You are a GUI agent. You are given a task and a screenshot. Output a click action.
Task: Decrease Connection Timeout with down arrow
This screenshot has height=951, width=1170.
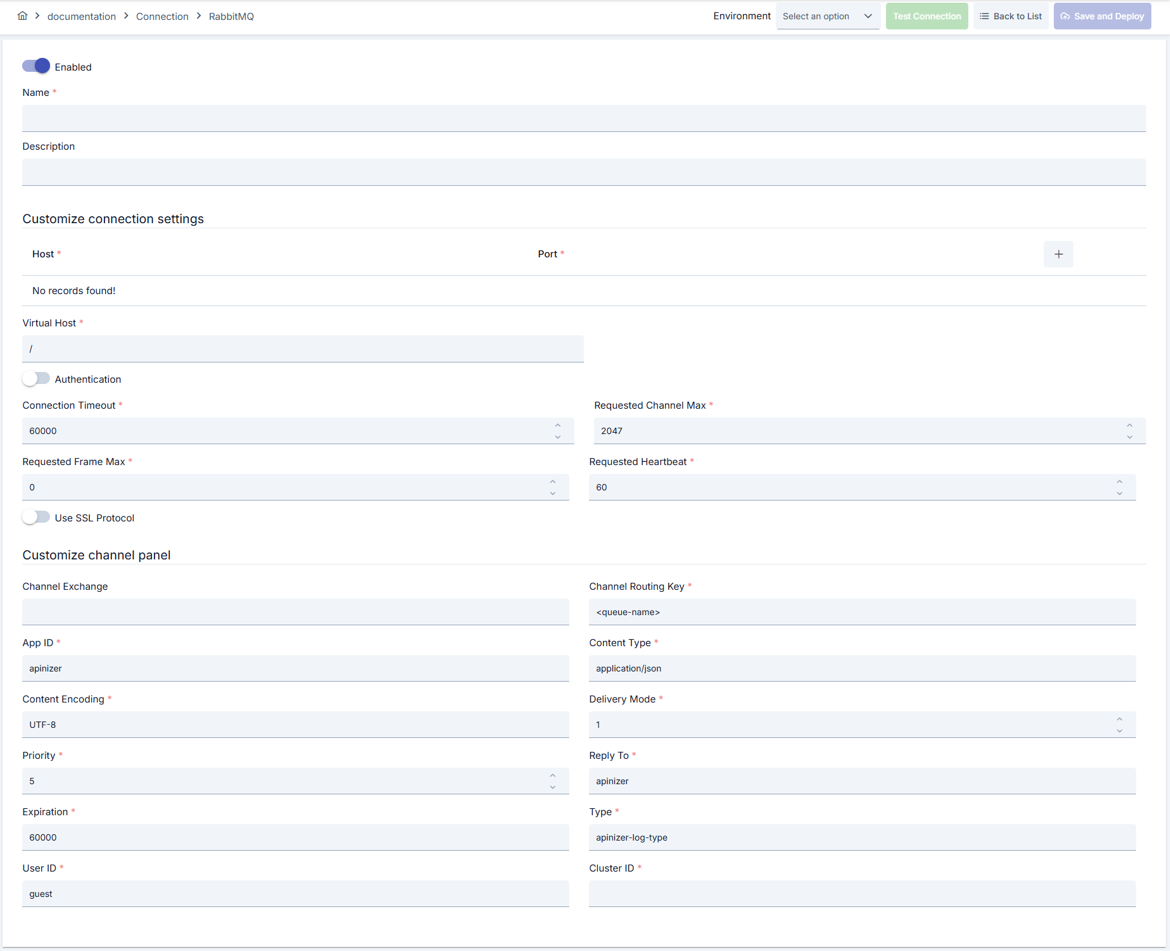(x=557, y=436)
